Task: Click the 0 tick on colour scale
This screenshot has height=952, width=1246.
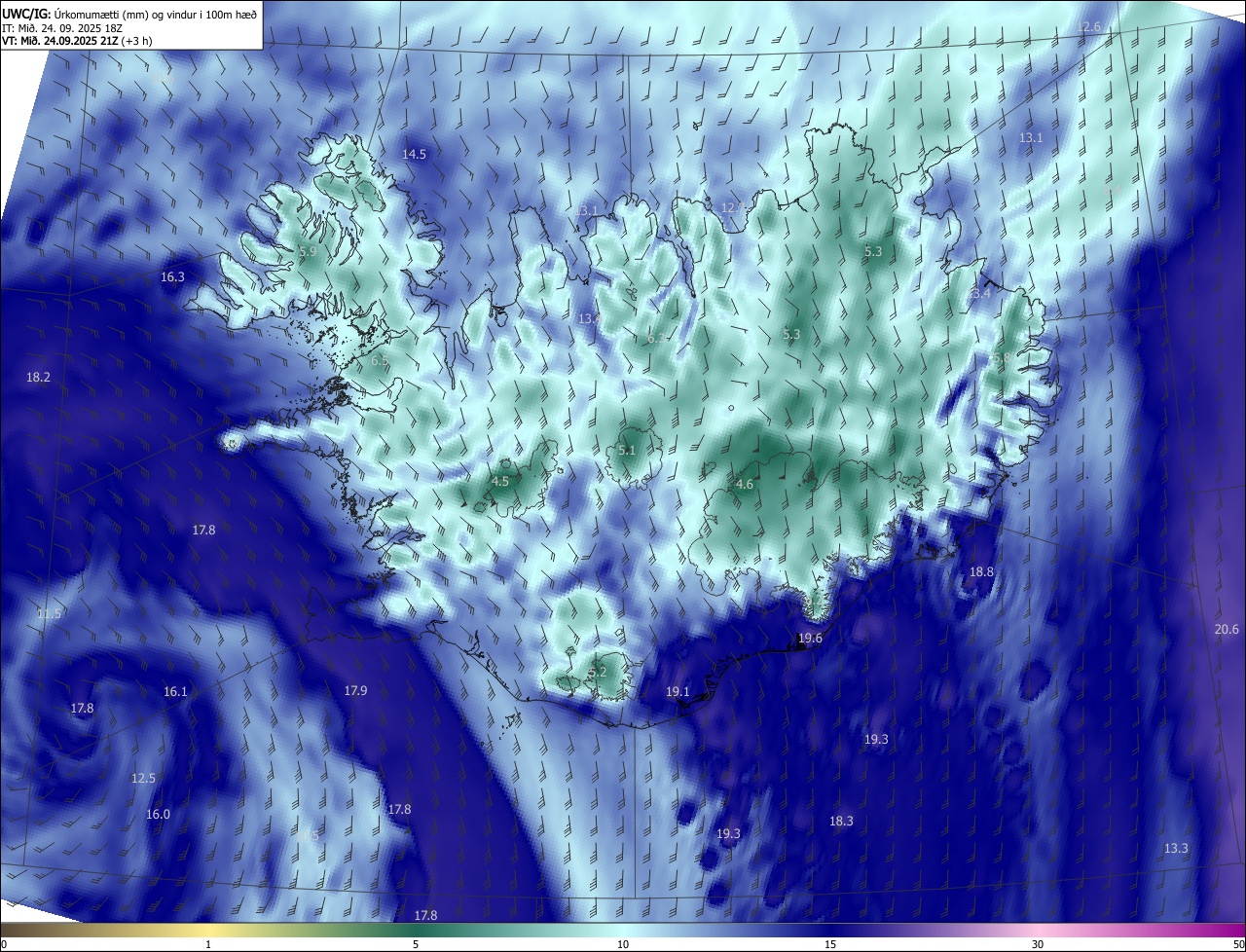Action: 4,944
